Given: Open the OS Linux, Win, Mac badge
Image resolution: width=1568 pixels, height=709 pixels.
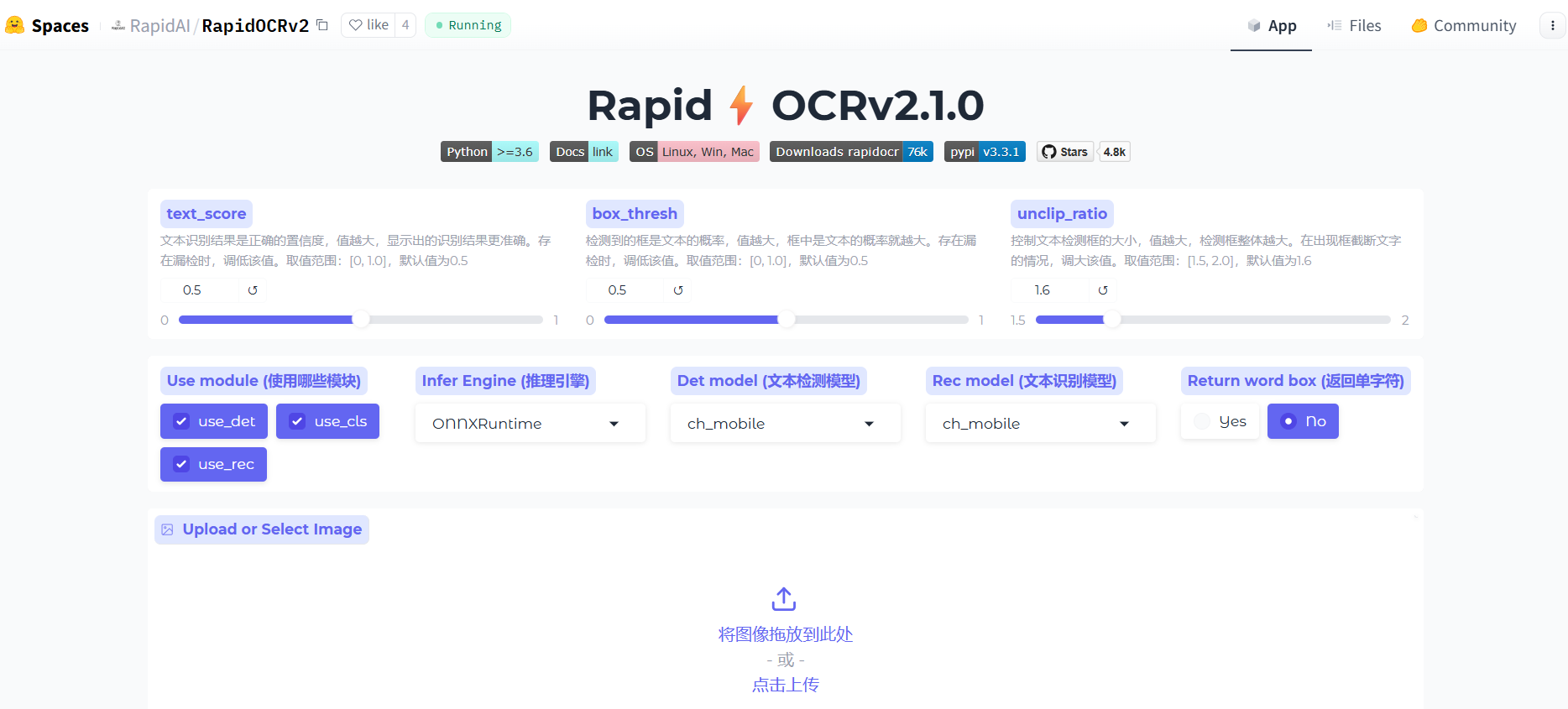Looking at the screenshot, I should point(694,152).
